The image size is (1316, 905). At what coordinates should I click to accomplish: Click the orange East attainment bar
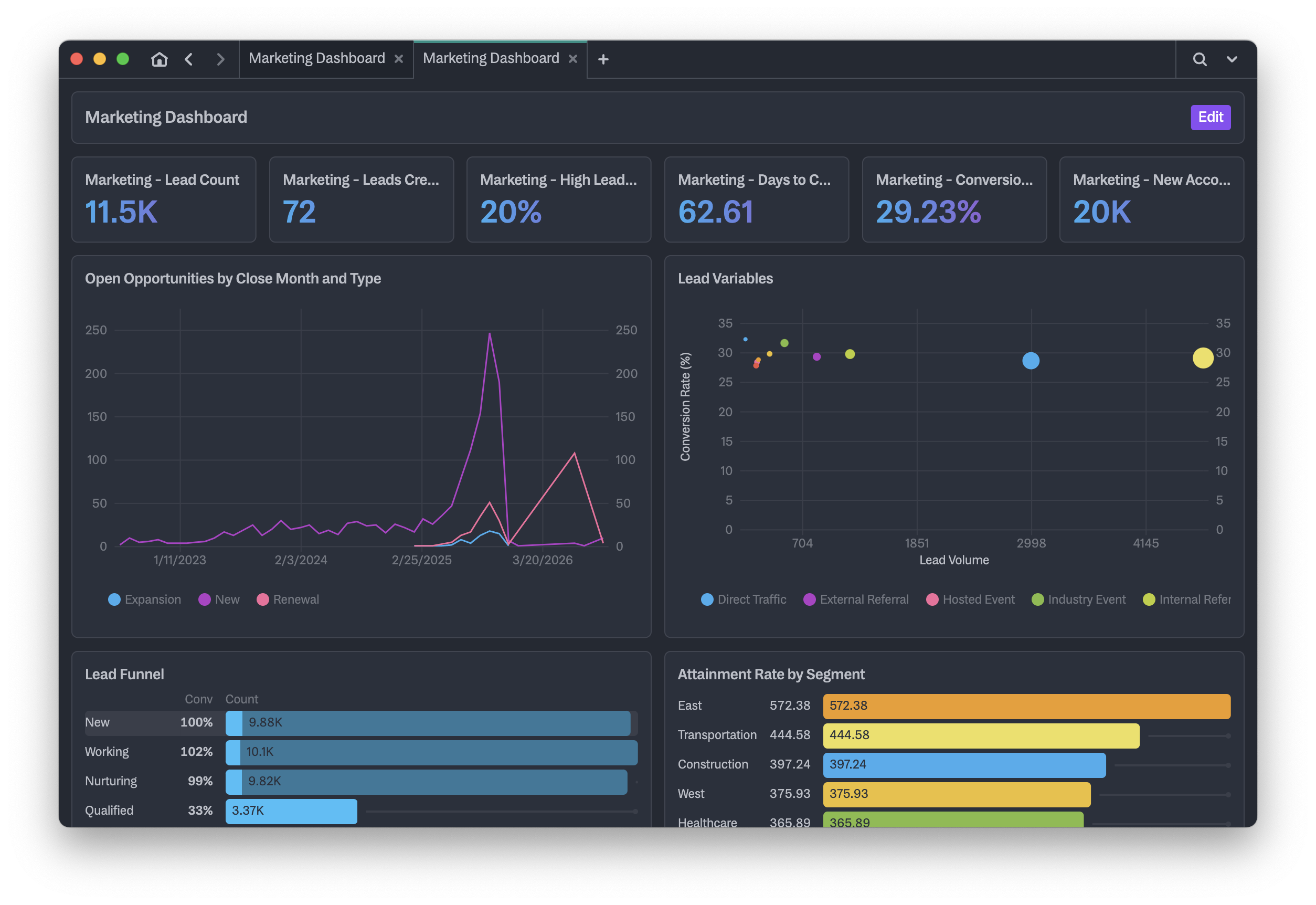[1026, 706]
